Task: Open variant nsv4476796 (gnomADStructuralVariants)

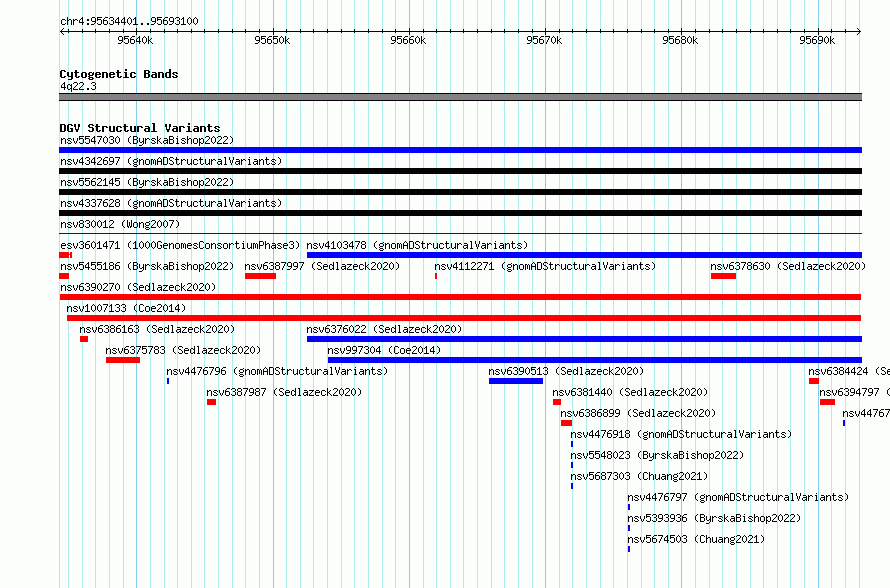Action: click(x=277, y=371)
